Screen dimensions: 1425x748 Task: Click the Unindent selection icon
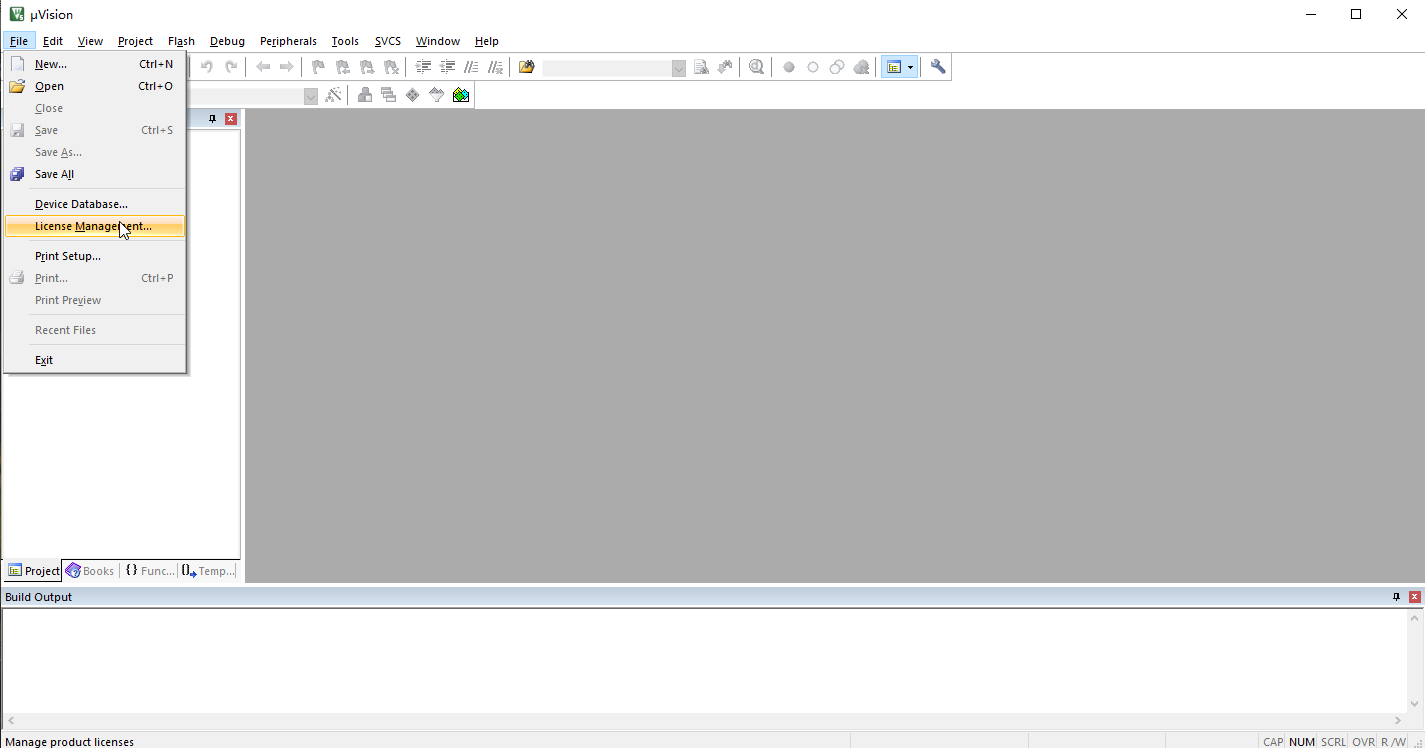point(447,67)
